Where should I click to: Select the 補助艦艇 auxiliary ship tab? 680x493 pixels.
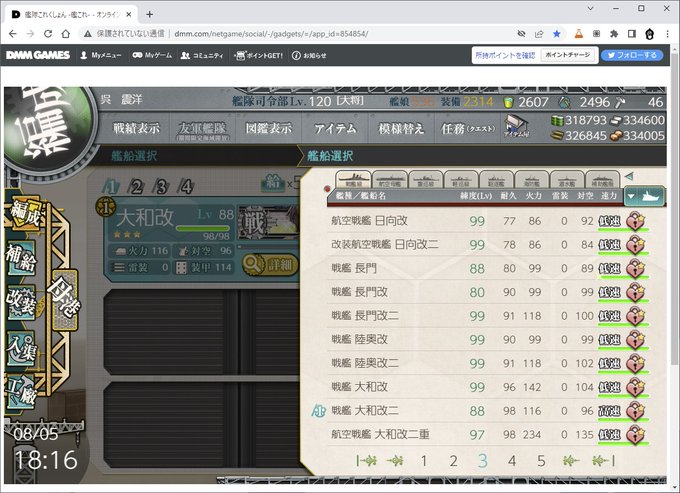coord(602,180)
